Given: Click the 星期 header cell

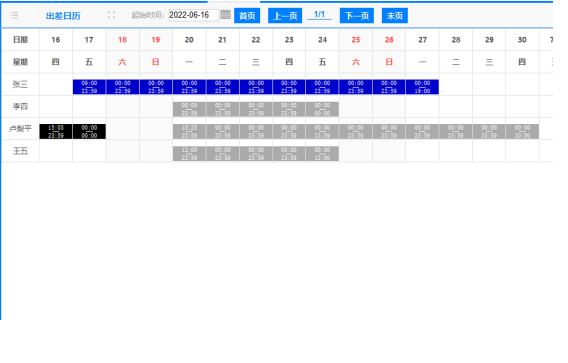Looking at the screenshot, I should (20, 62).
